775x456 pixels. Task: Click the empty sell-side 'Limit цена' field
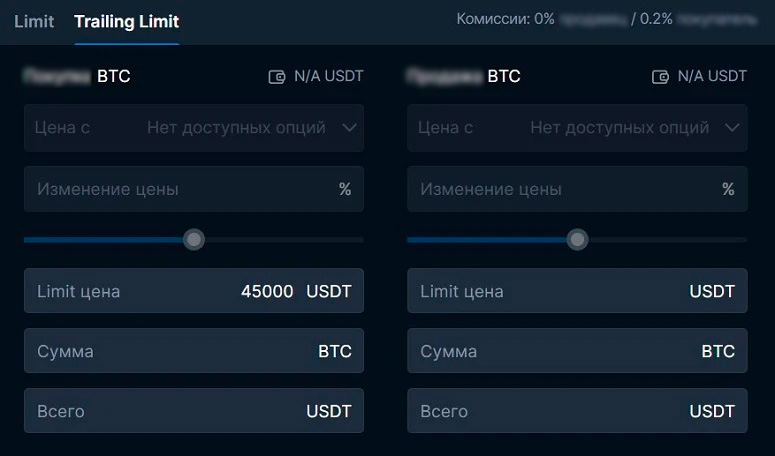coord(576,291)
